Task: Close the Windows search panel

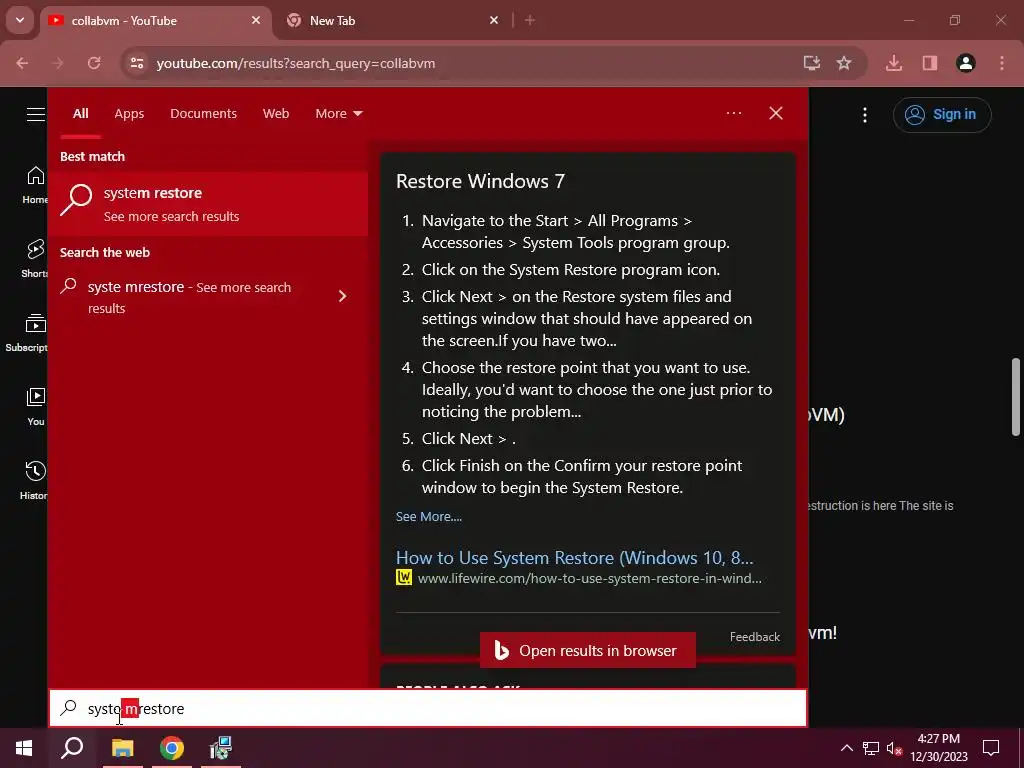Action: click(776, 113)
